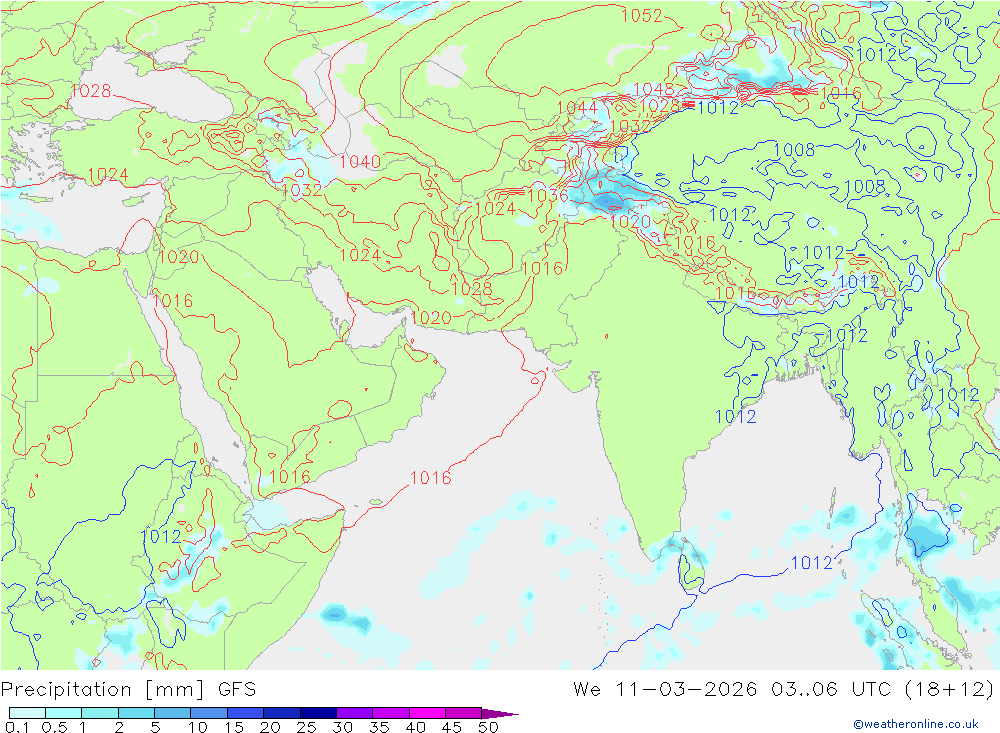The image size is (1000, 733).
Task: Click the 1048 isobar label
Action: point(654,89)
